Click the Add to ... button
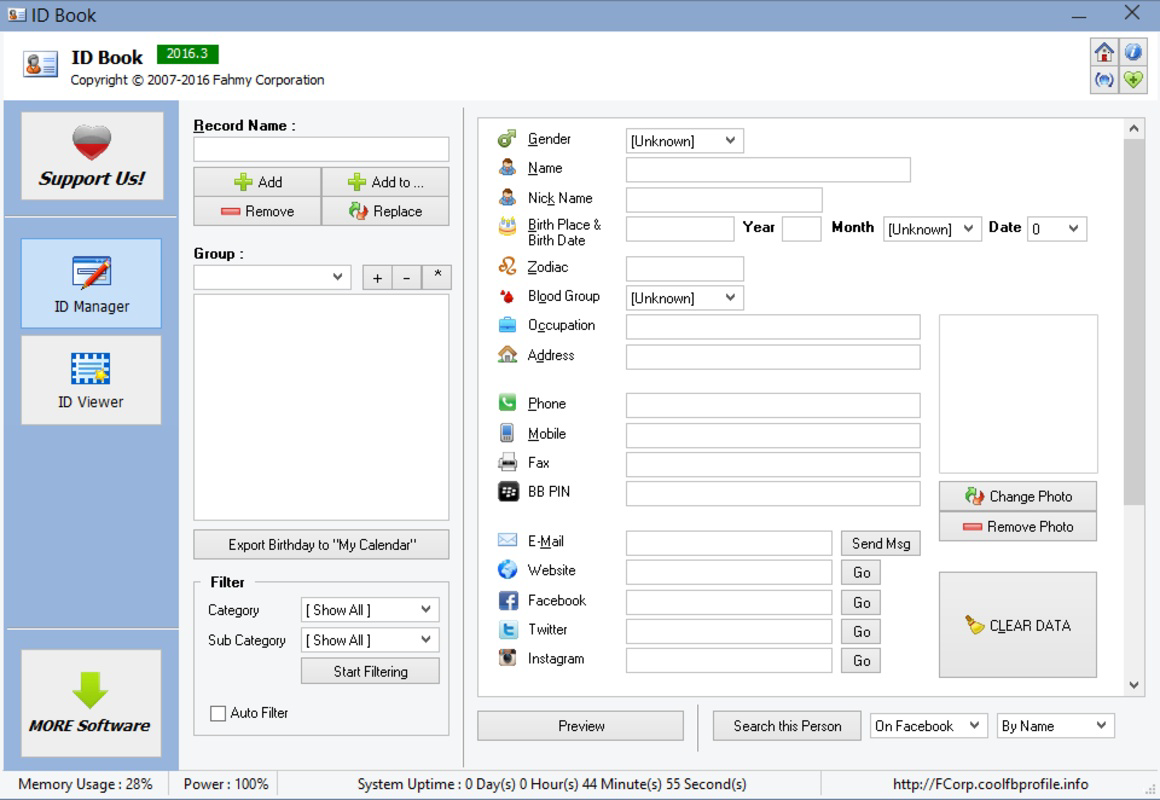This screenshot has height=800, width=1160. click(385, 182)
